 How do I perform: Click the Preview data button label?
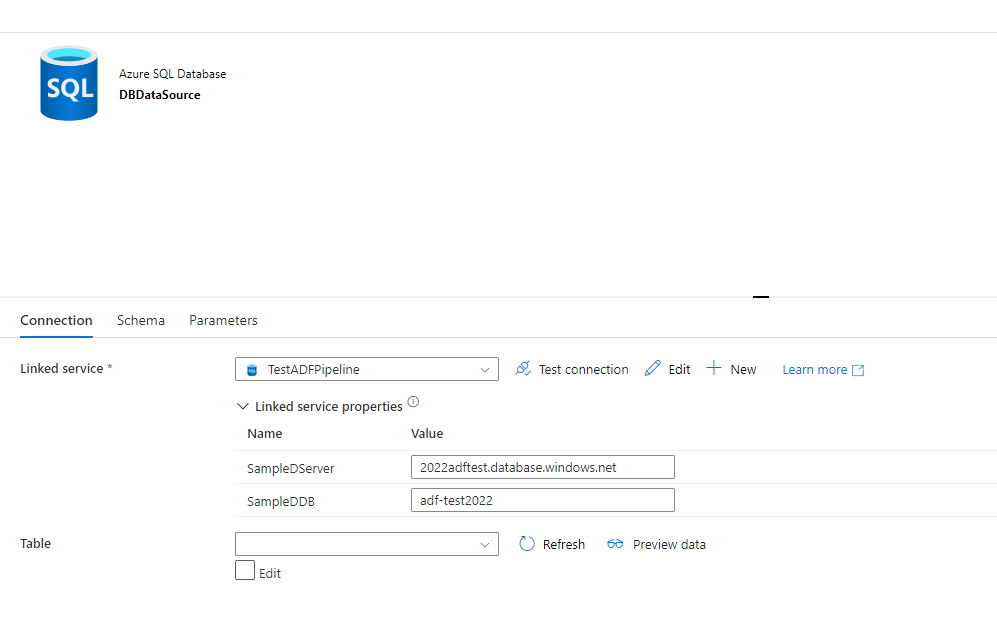(x=669, y=544)
